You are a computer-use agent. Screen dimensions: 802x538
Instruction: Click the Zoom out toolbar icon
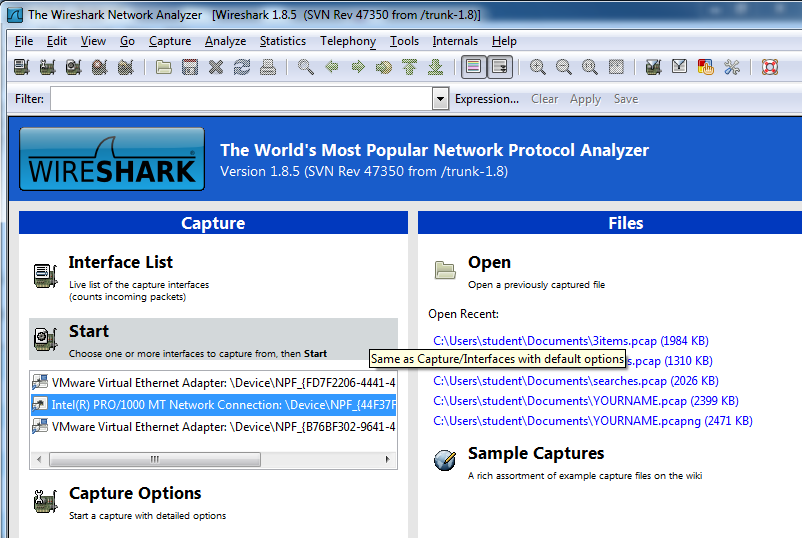point(564,67)
